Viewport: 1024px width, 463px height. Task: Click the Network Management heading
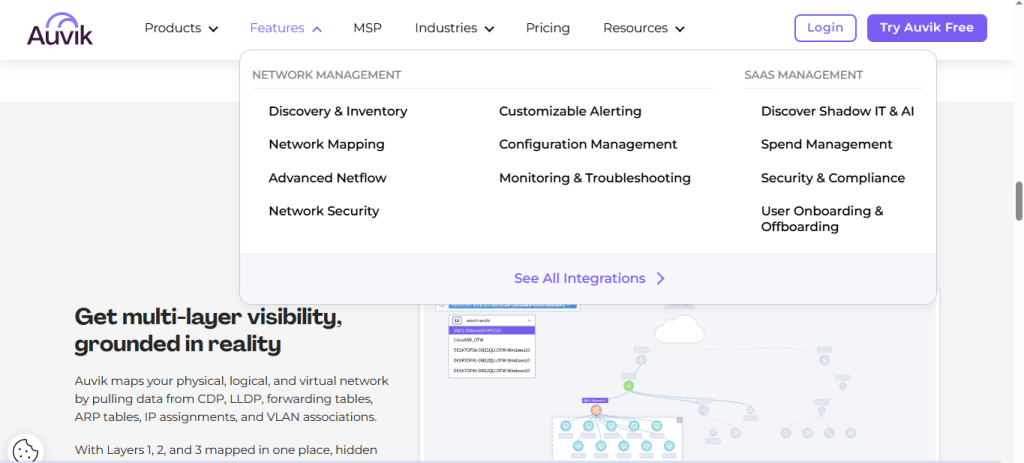coord(327,75)
